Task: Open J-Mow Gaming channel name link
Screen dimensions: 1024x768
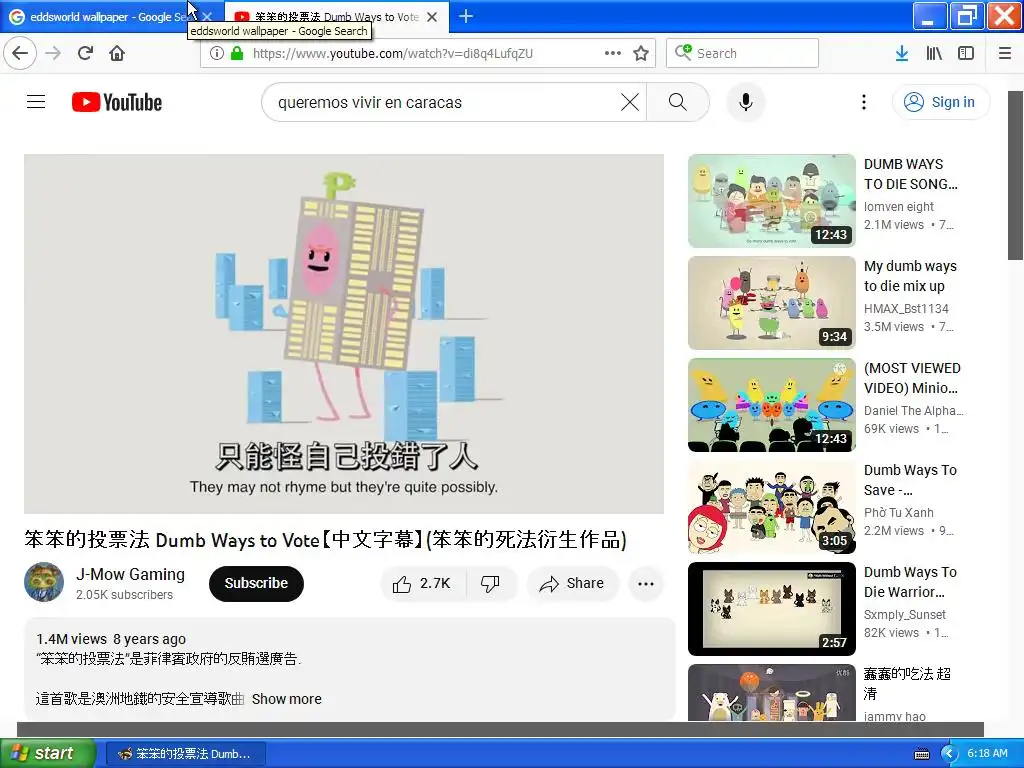Action: pos(130,575)
